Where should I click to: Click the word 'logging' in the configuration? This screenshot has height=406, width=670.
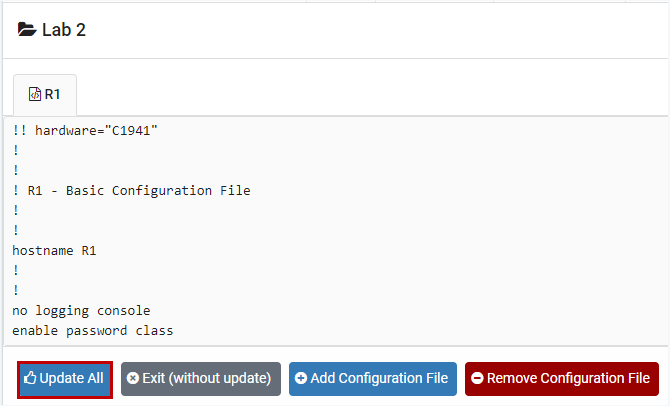tap(62, 310)
